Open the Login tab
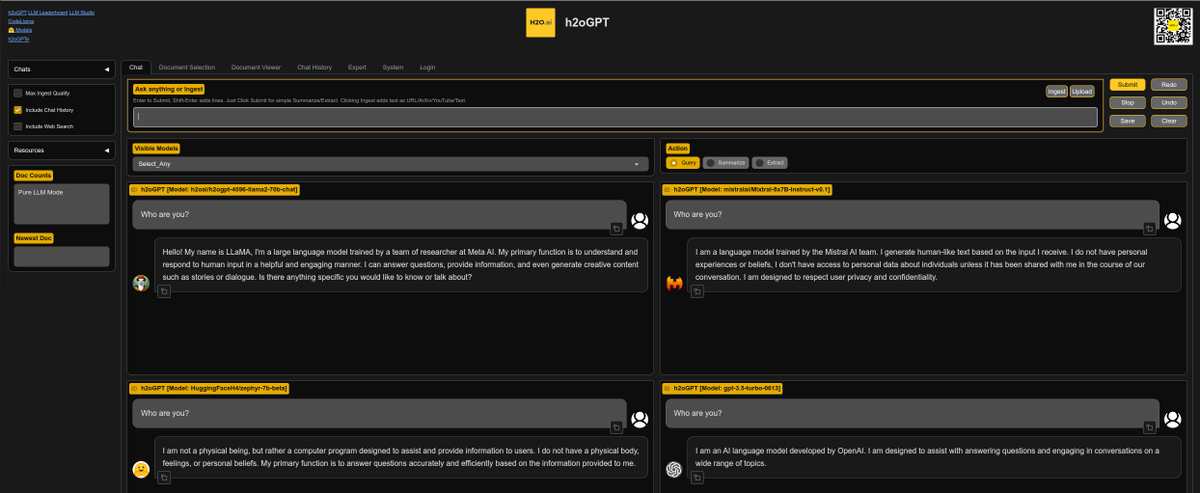Screen dimensions: 1200x493 [x=427, y=67]
